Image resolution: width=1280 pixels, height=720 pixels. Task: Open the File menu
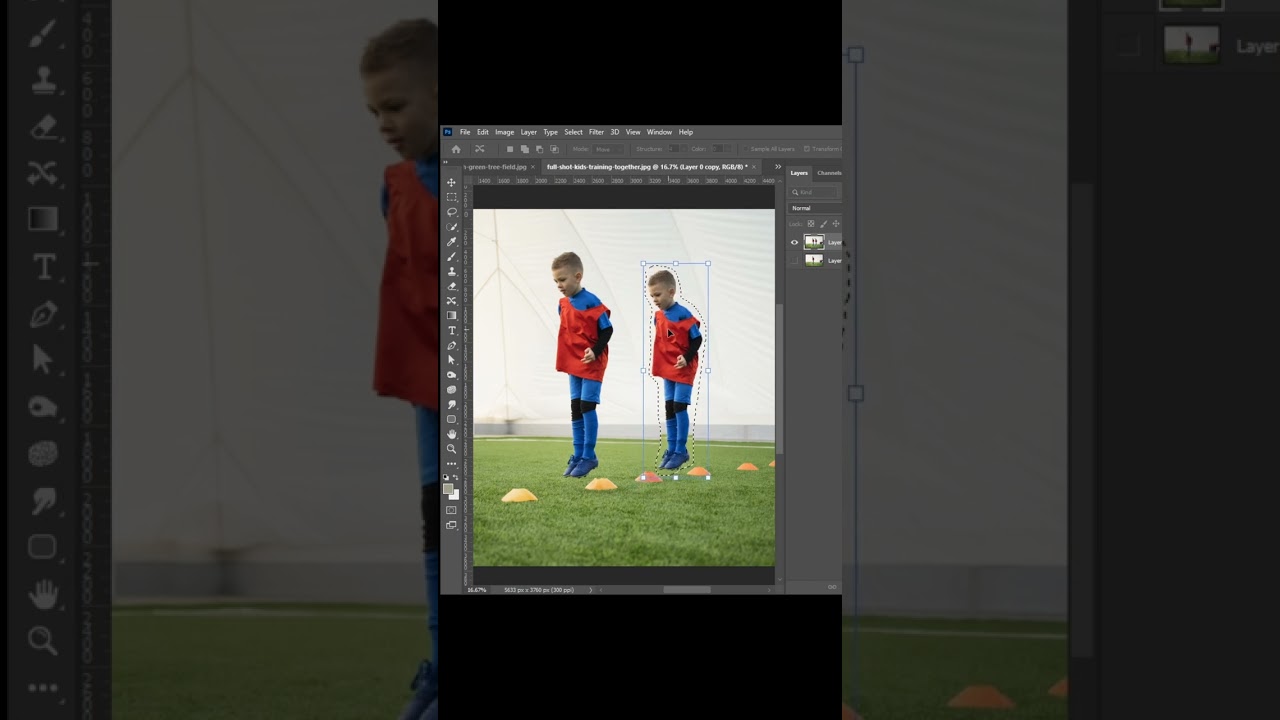click(x=465, y=132)
